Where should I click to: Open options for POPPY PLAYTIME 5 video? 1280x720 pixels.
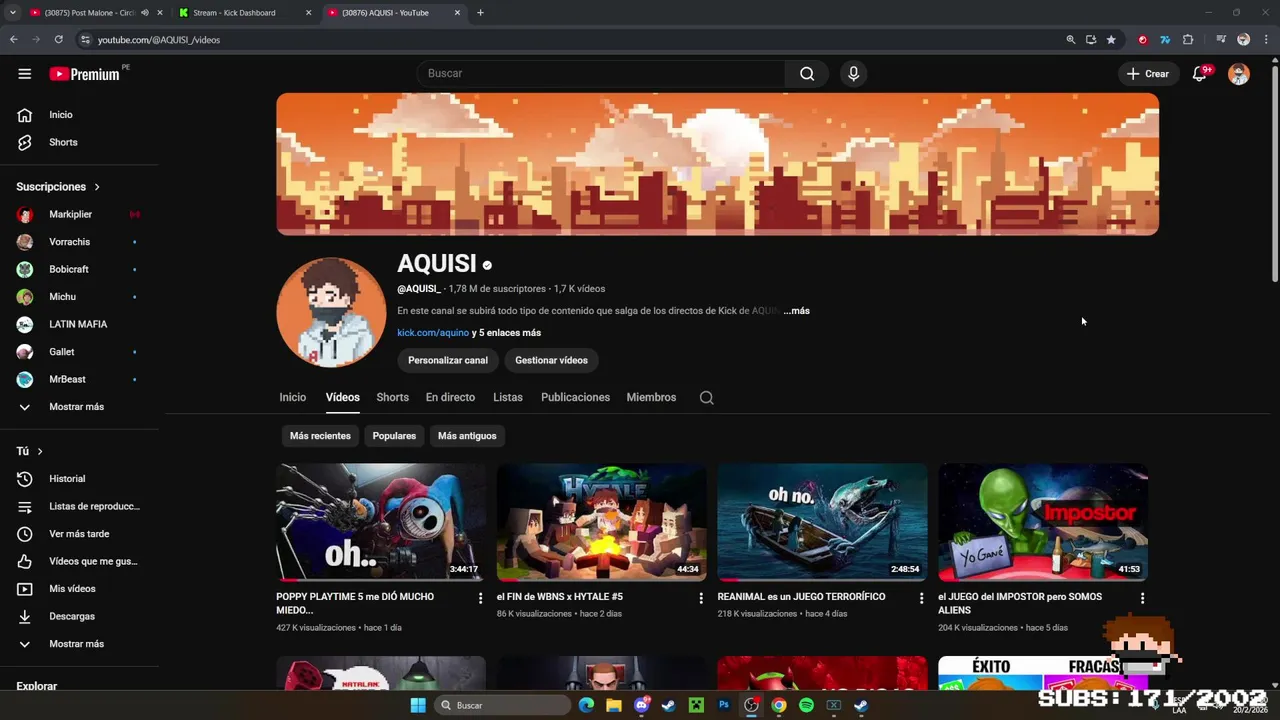(480, 598)
